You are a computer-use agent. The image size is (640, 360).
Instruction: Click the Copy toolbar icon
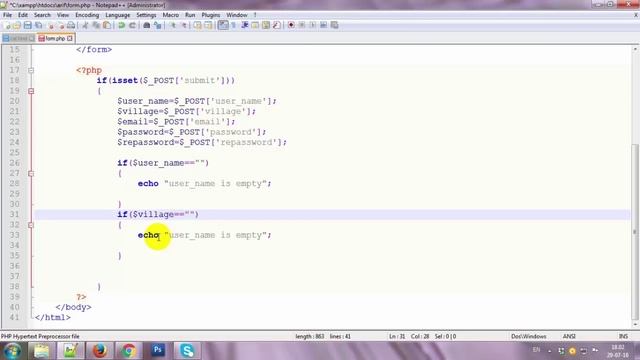(96, 25)
